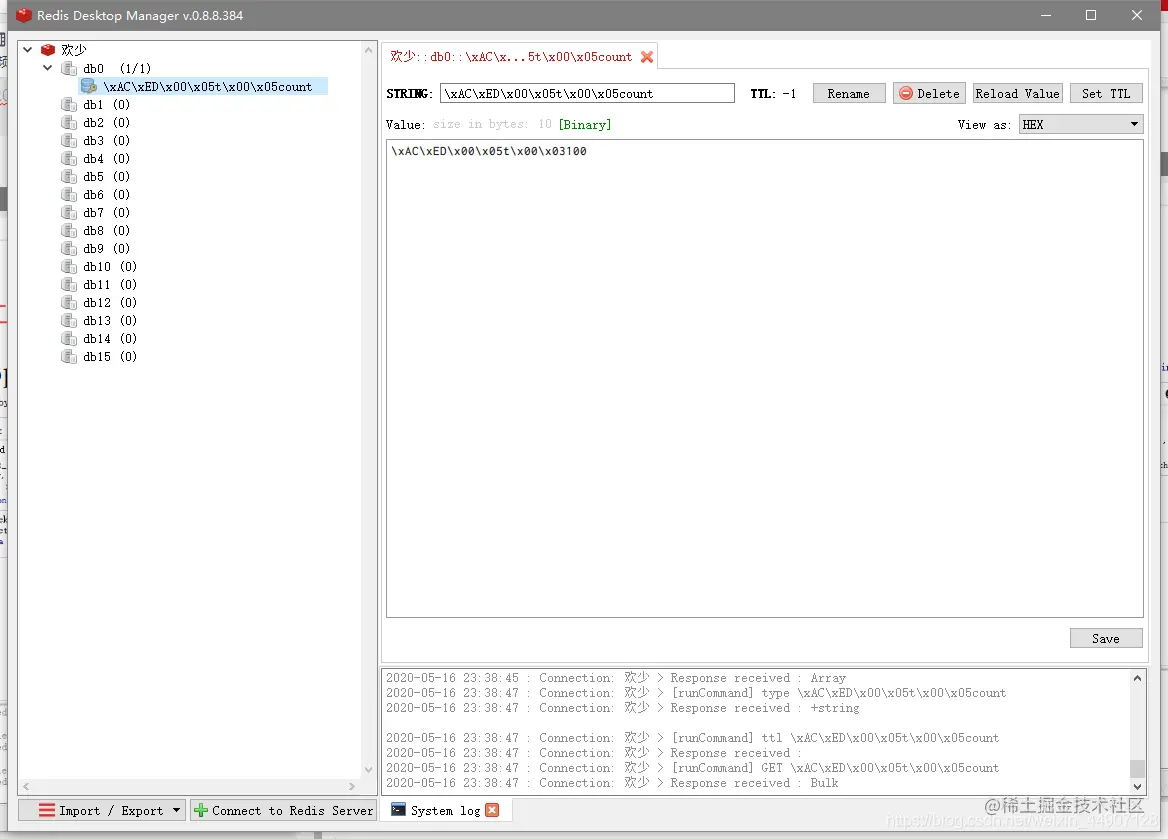Viewport: 1168px width, 839px height.
Task: Click the Redis Desktop Manager title bar logo
Action: (24, 15)
